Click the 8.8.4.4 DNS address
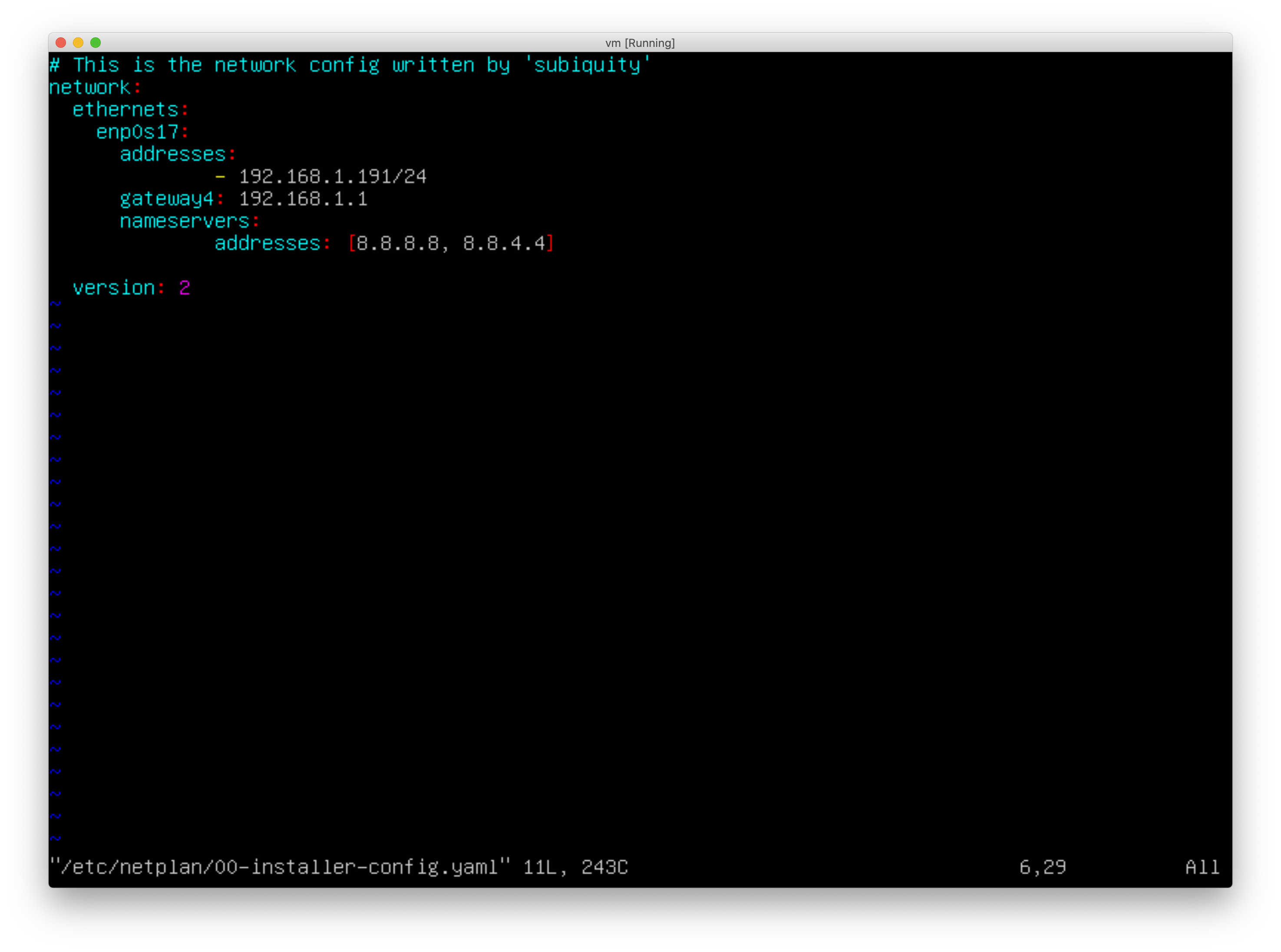Image resolution: width=1281 pixels, height=952 pixels. [504, 243]
